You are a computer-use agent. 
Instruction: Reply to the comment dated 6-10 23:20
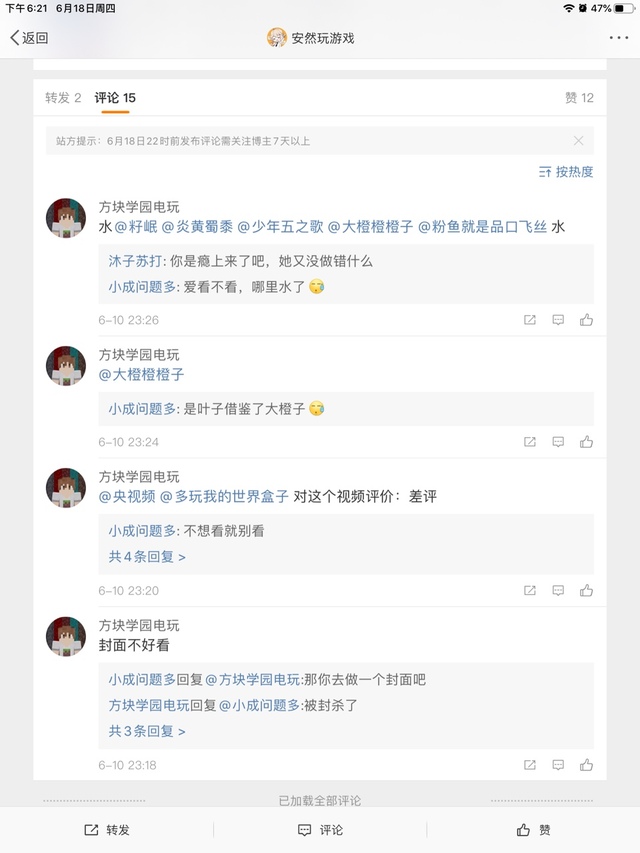coord(558,591)
